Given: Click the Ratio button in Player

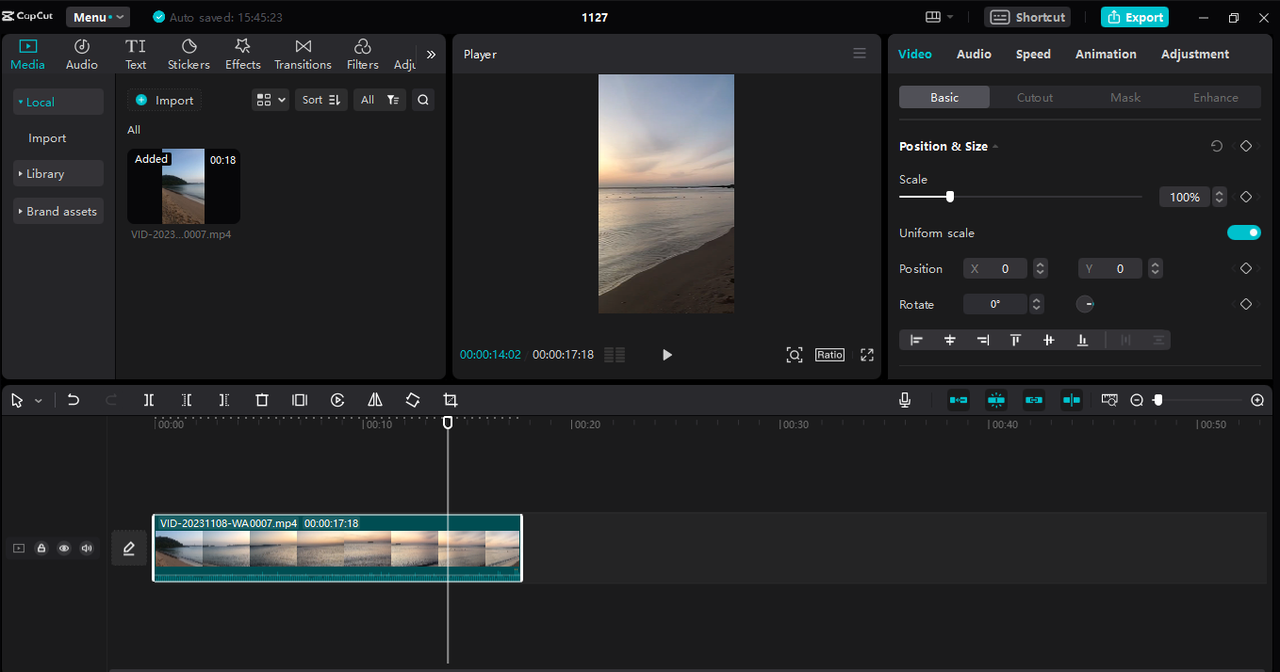Looking at the screenshot, I should pyautogui.click(x=829, y=355).
